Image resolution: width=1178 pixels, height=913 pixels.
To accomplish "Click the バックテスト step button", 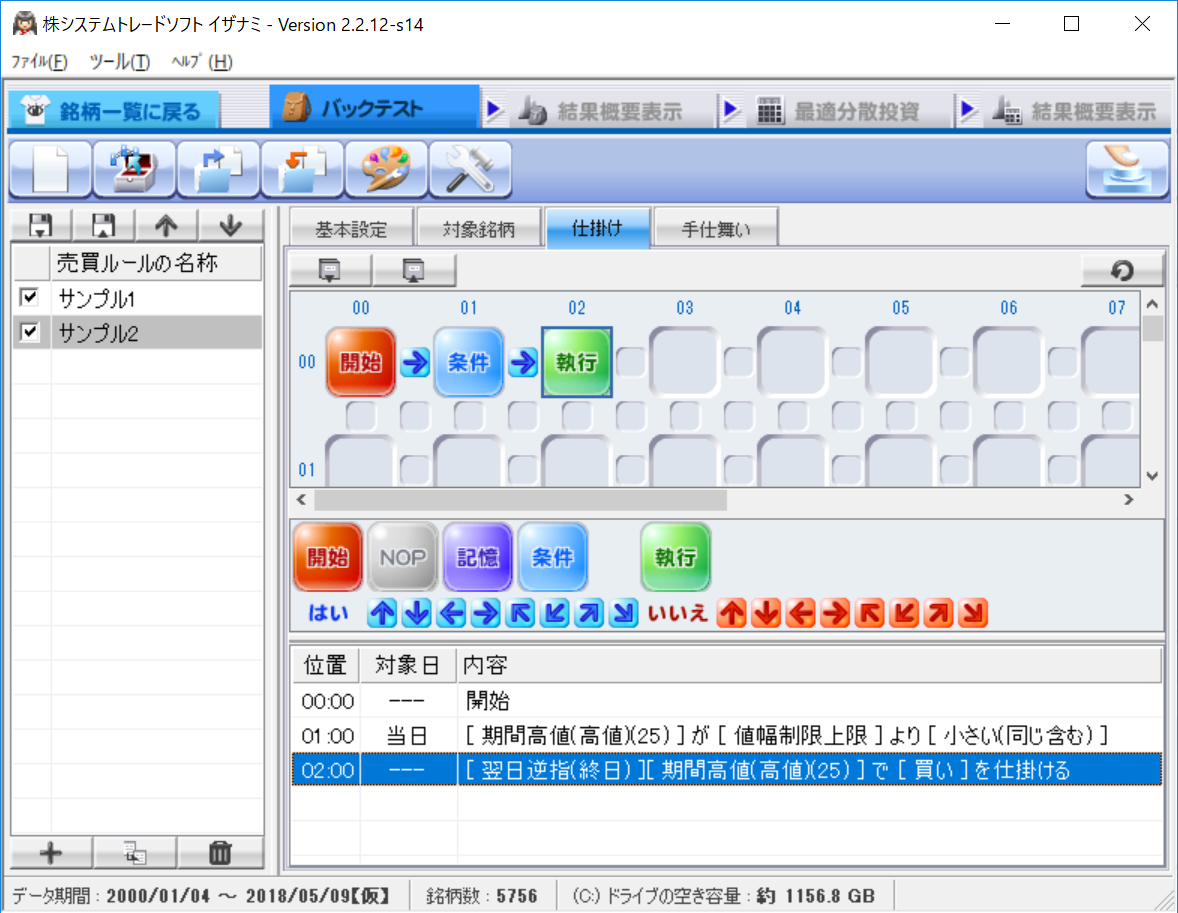I will pos(374,109).
